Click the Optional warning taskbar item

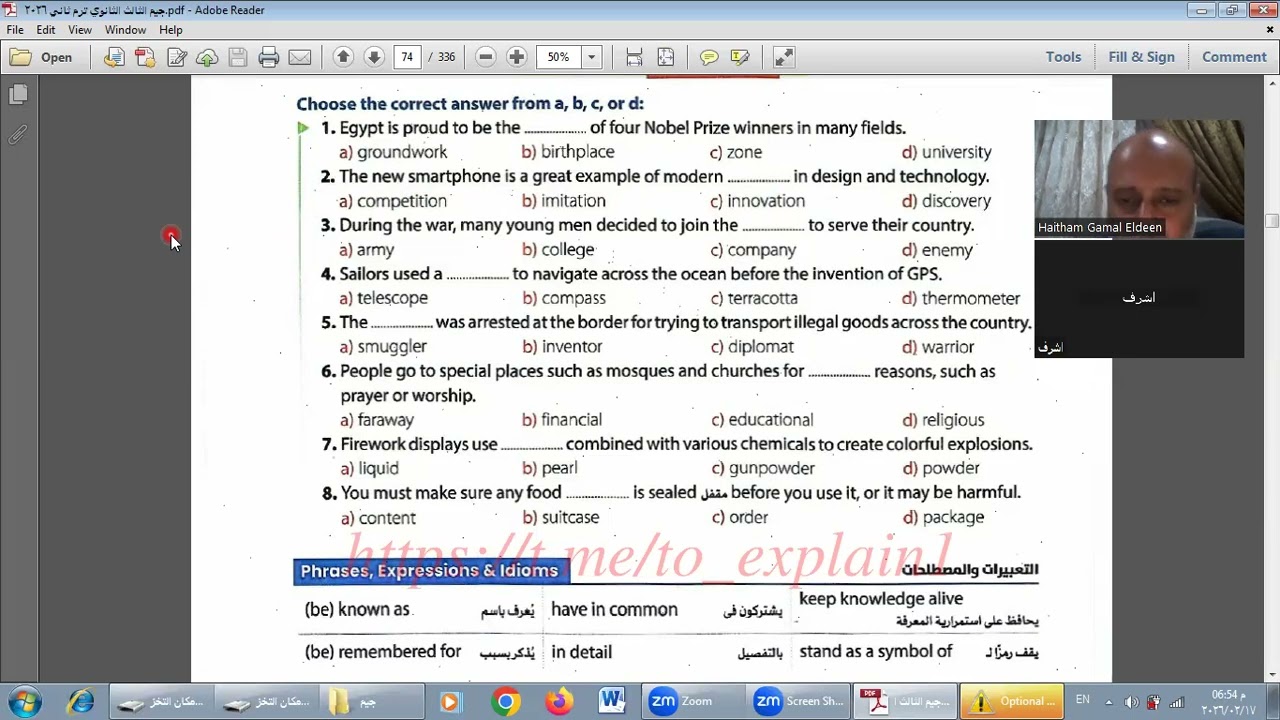point(1010,702)
